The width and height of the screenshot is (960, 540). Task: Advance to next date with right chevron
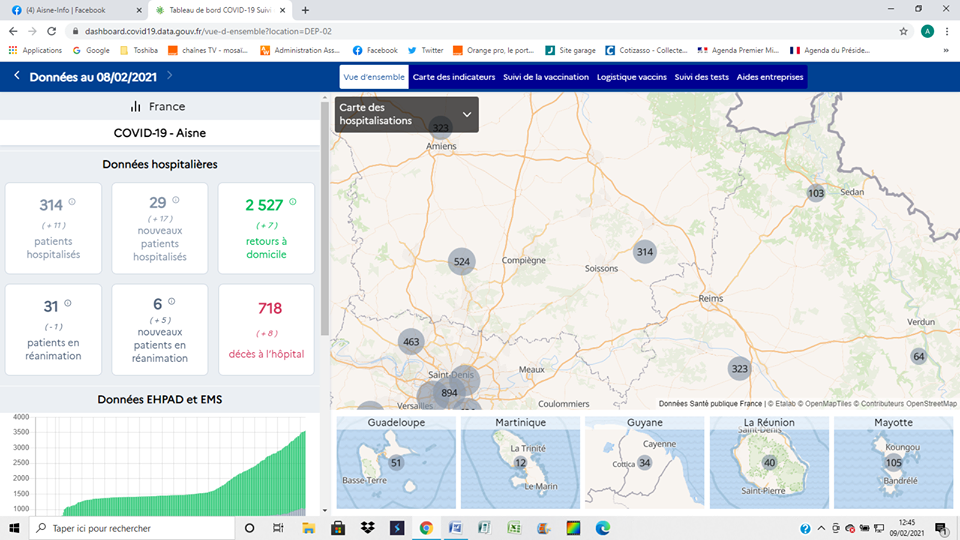pyautogui.click(x=170, y=76)
